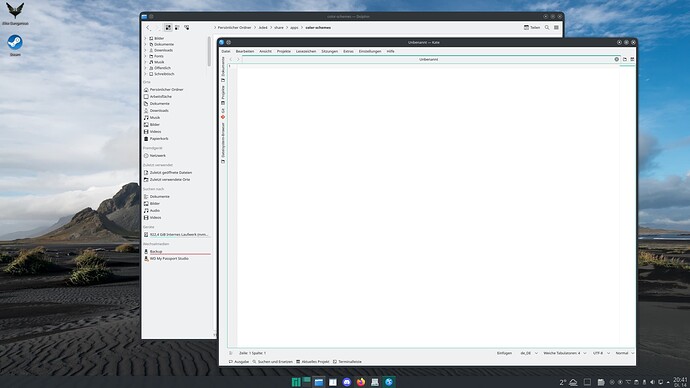The height and width of the screenshot is (388, 690).
Task: Open the Dolphin search icon
Action: [x=547, y=27]
